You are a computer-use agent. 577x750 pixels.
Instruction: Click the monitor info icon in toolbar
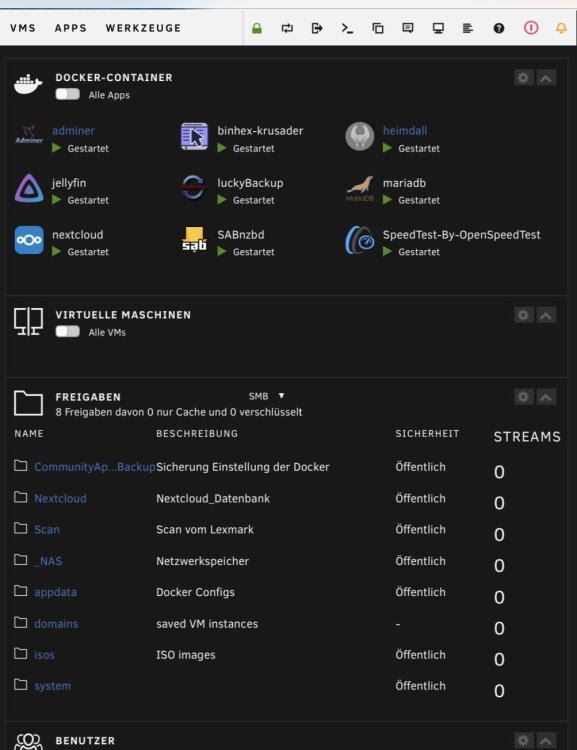pyautogui.click(x=438, y=28)
